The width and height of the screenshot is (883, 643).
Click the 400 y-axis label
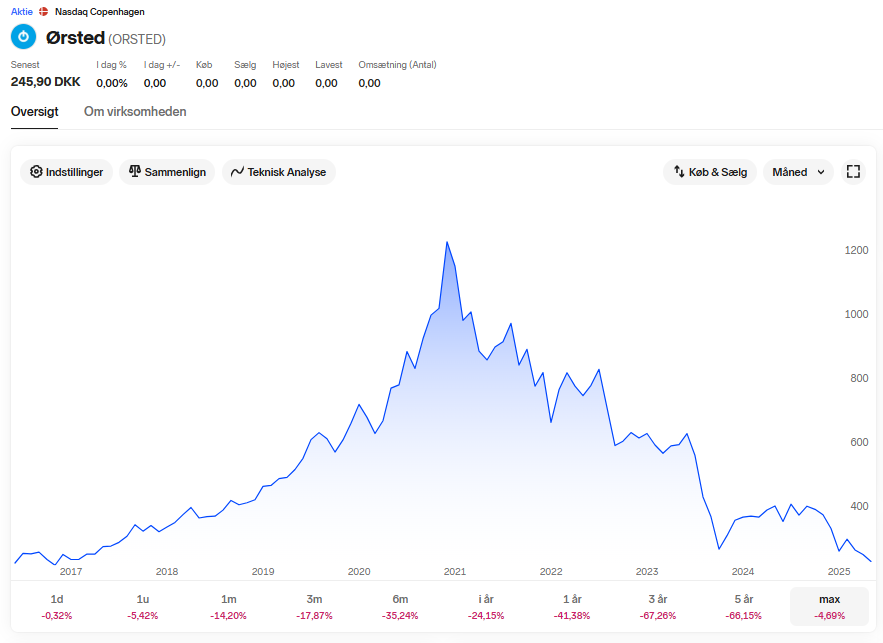[859, 506]
